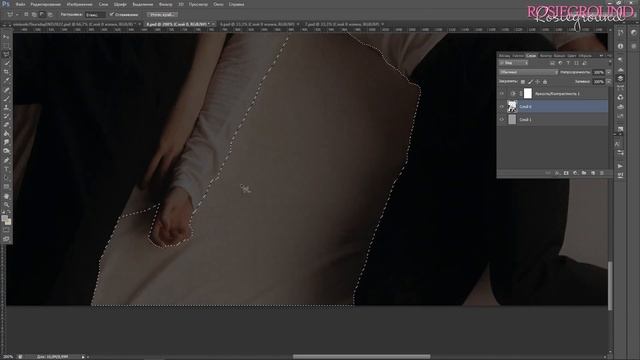Toggle lock image pixels brush icon

pyautogui.click(x=530, y=82)
